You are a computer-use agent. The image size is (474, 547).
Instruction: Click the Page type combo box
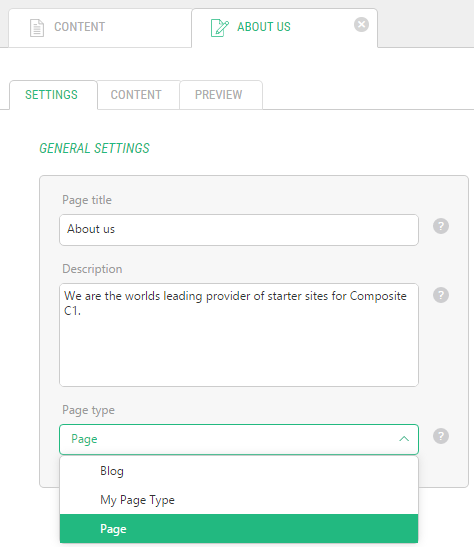click(x=239, y=439)
